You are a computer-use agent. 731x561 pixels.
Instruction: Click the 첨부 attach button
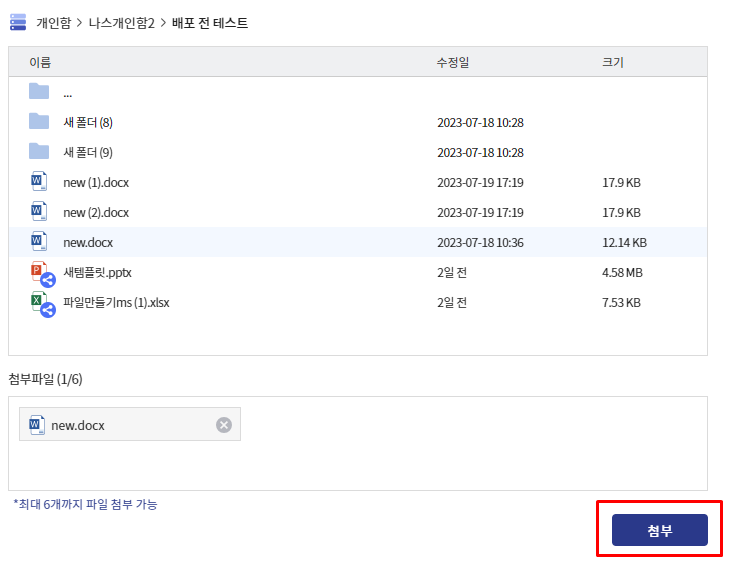click(x=659, y=530)
